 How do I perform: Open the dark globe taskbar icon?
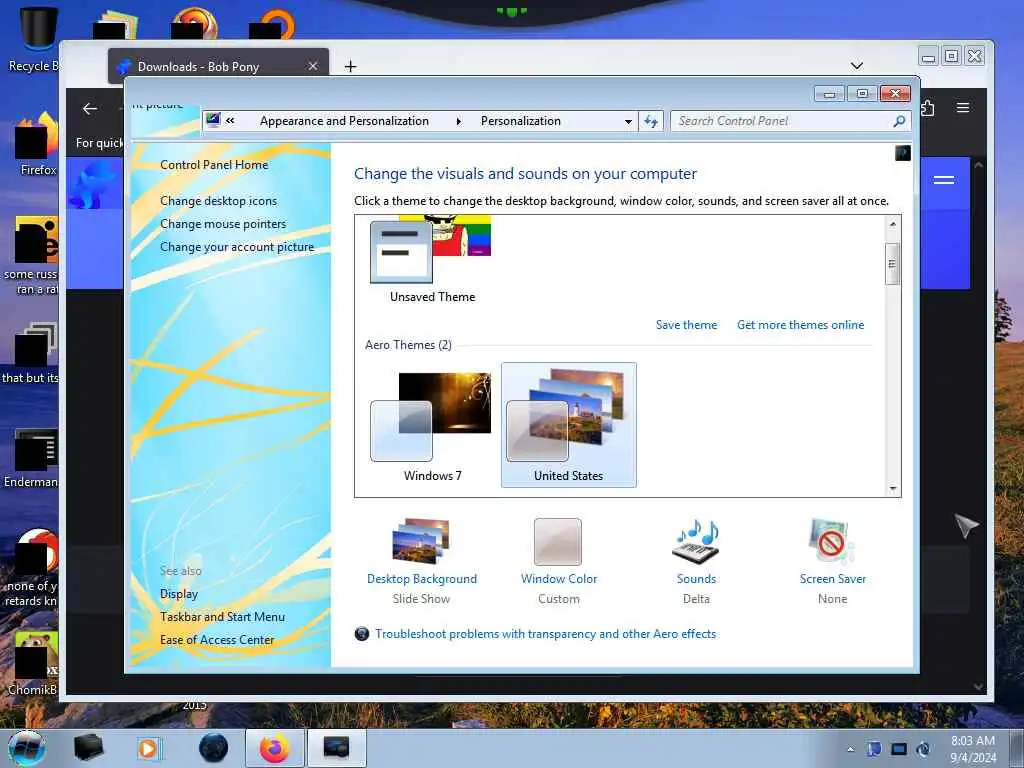click(x=214, y=748)
